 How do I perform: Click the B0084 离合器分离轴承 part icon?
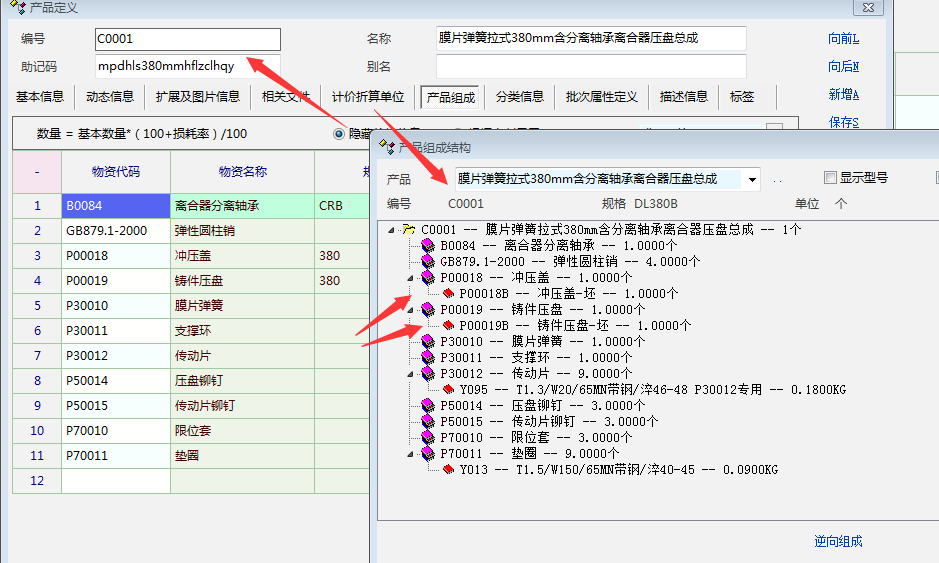pos(428,245)
